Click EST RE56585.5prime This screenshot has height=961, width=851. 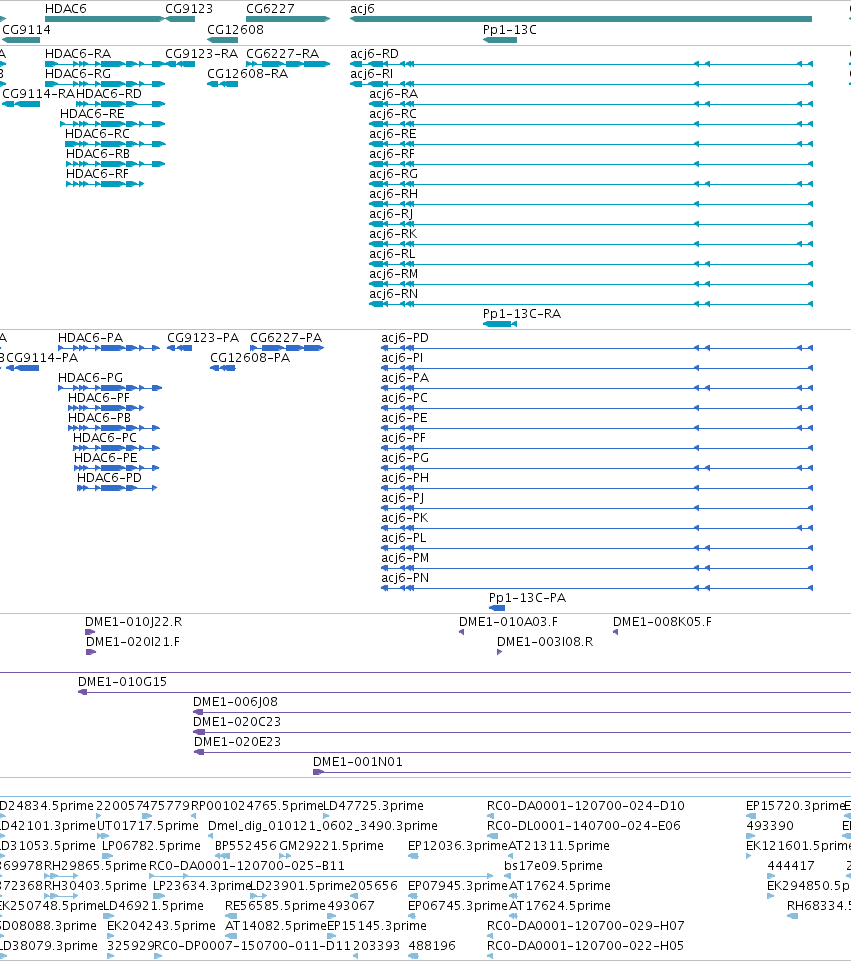click(x=275, y=906)
